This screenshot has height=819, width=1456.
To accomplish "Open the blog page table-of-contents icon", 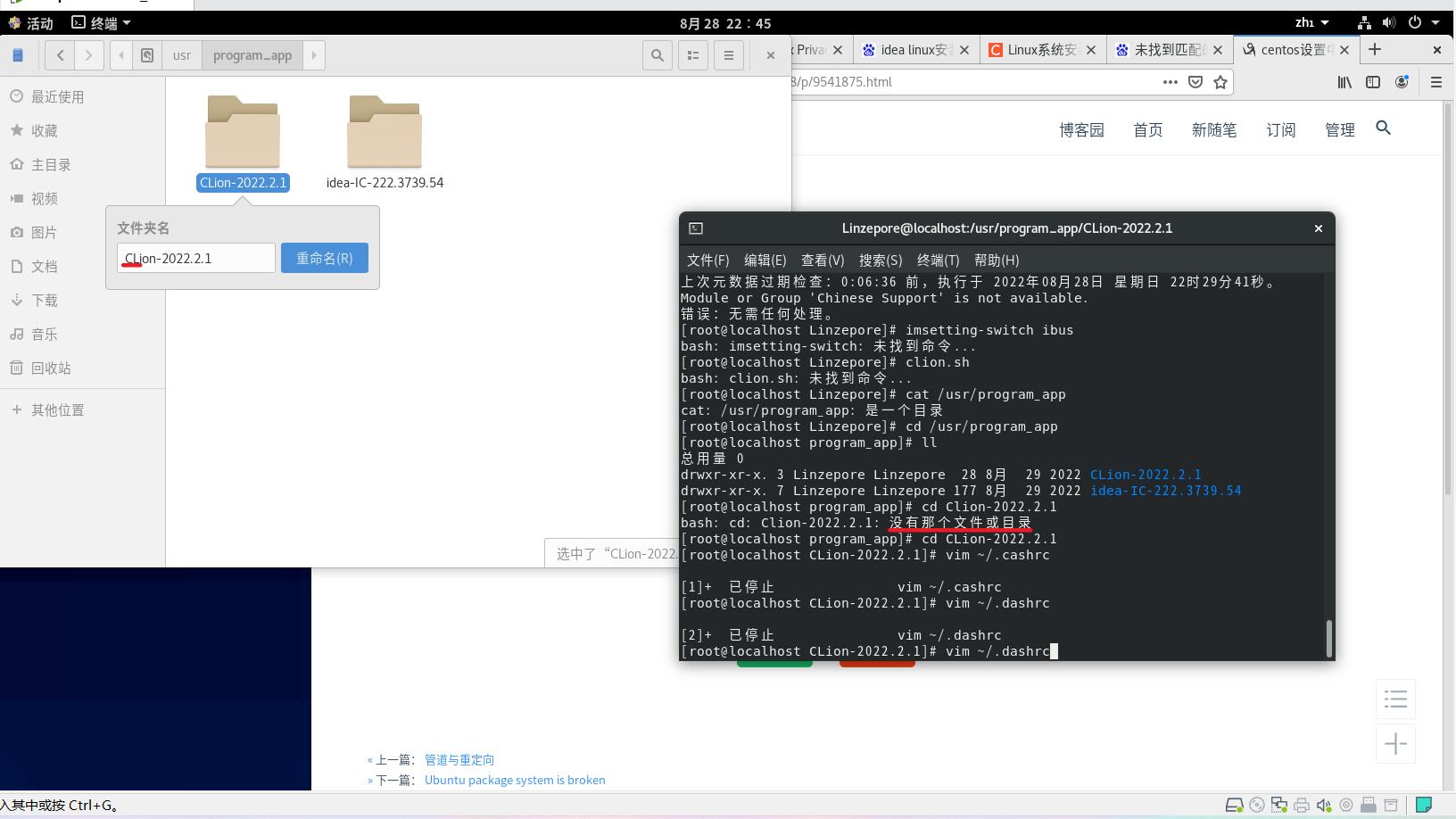I will tap(1396, 699).
